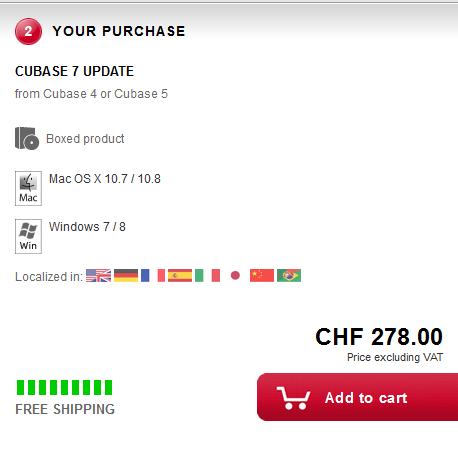This screenshot has width=458, height=469.
Task: Select the Brazilian flag icon
Action: 289,276
